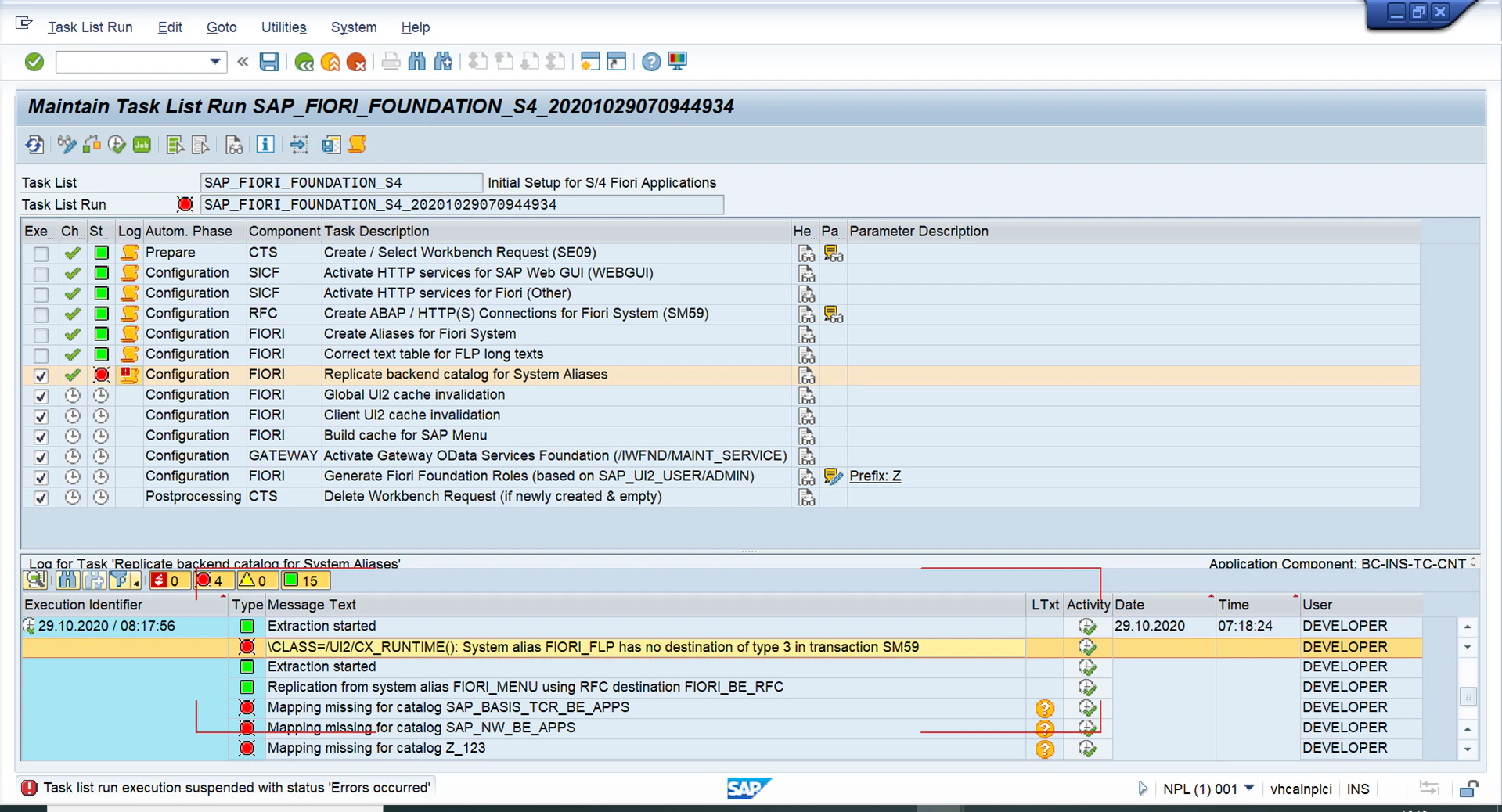1502x812 pixels.
Task: Click the red Cancel icon
Action: point(356,62)
